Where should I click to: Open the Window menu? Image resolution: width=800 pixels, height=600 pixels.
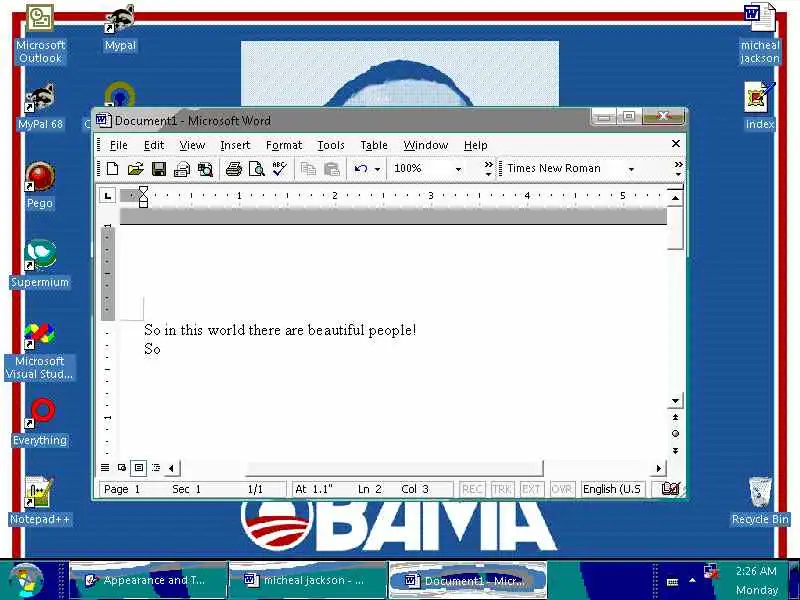(x=426, y=145)
